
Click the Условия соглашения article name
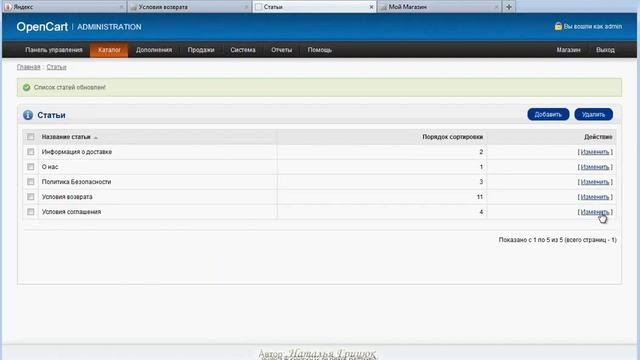pyautogui.click(x=71, y=212)
